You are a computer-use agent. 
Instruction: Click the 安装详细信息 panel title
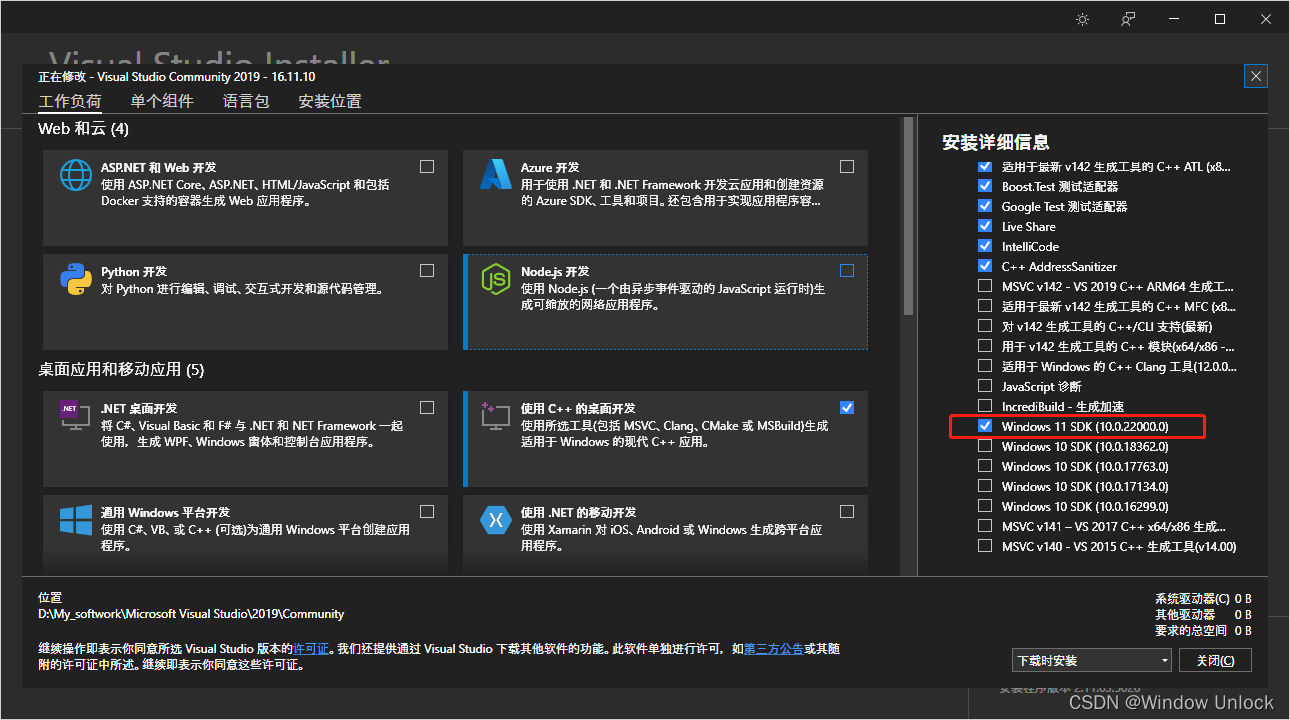click(996, 142)
